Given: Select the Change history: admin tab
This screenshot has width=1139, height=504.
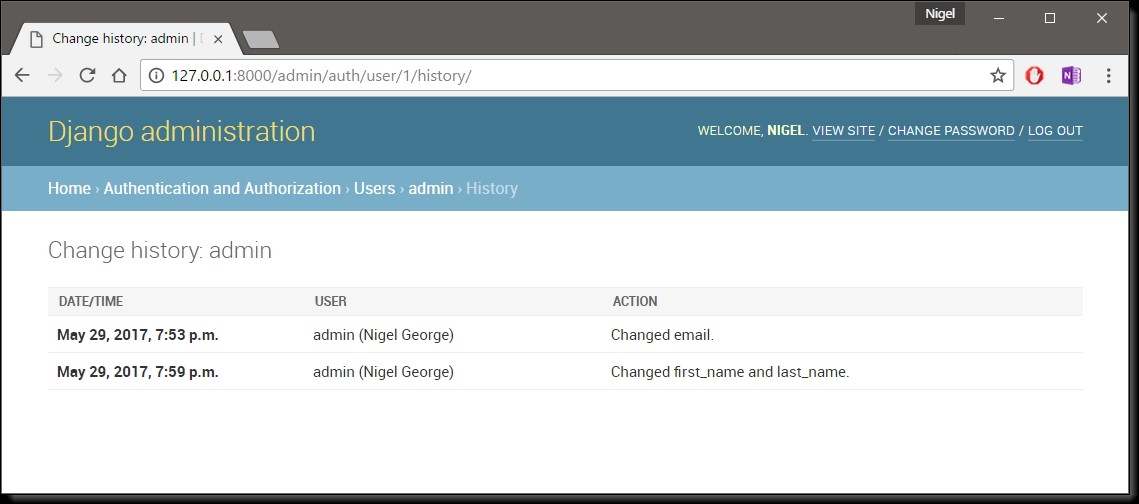Looking at the screenshot, I should tap(123, 39).
